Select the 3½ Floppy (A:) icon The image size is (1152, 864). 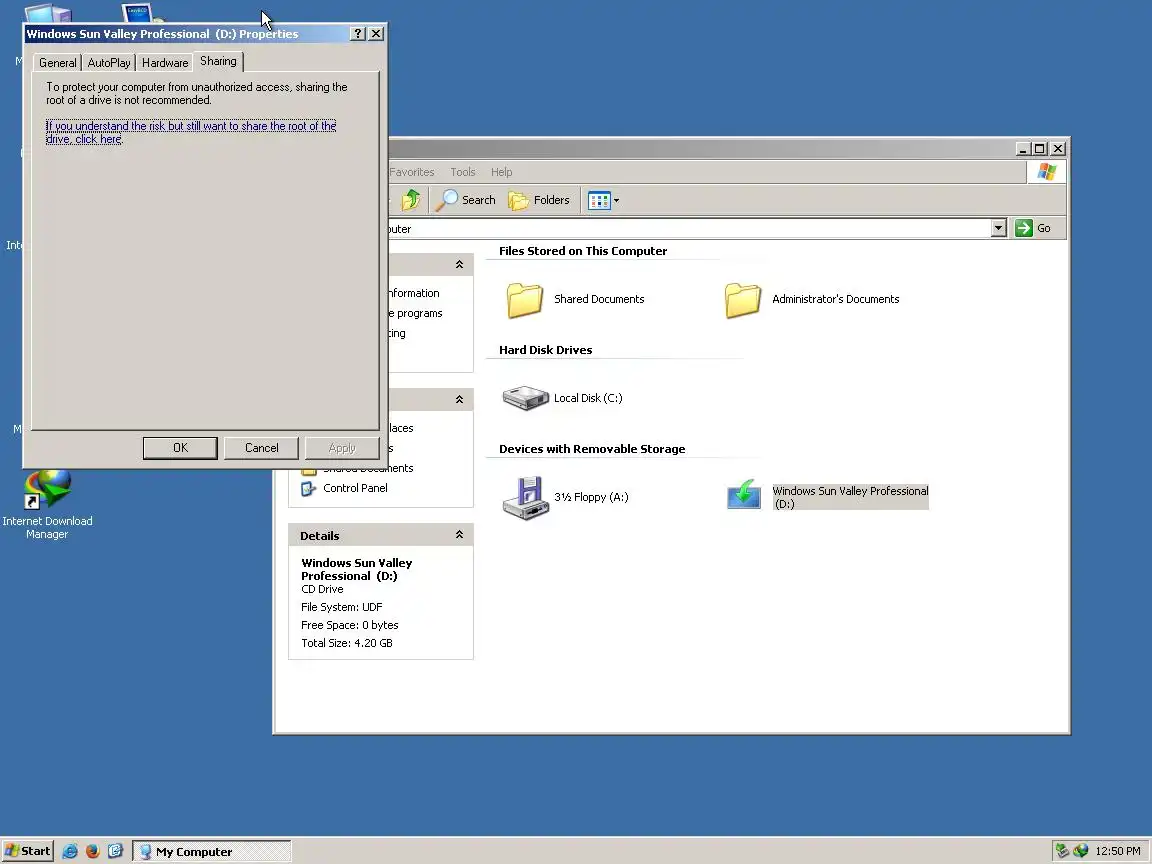click(525, 497)
